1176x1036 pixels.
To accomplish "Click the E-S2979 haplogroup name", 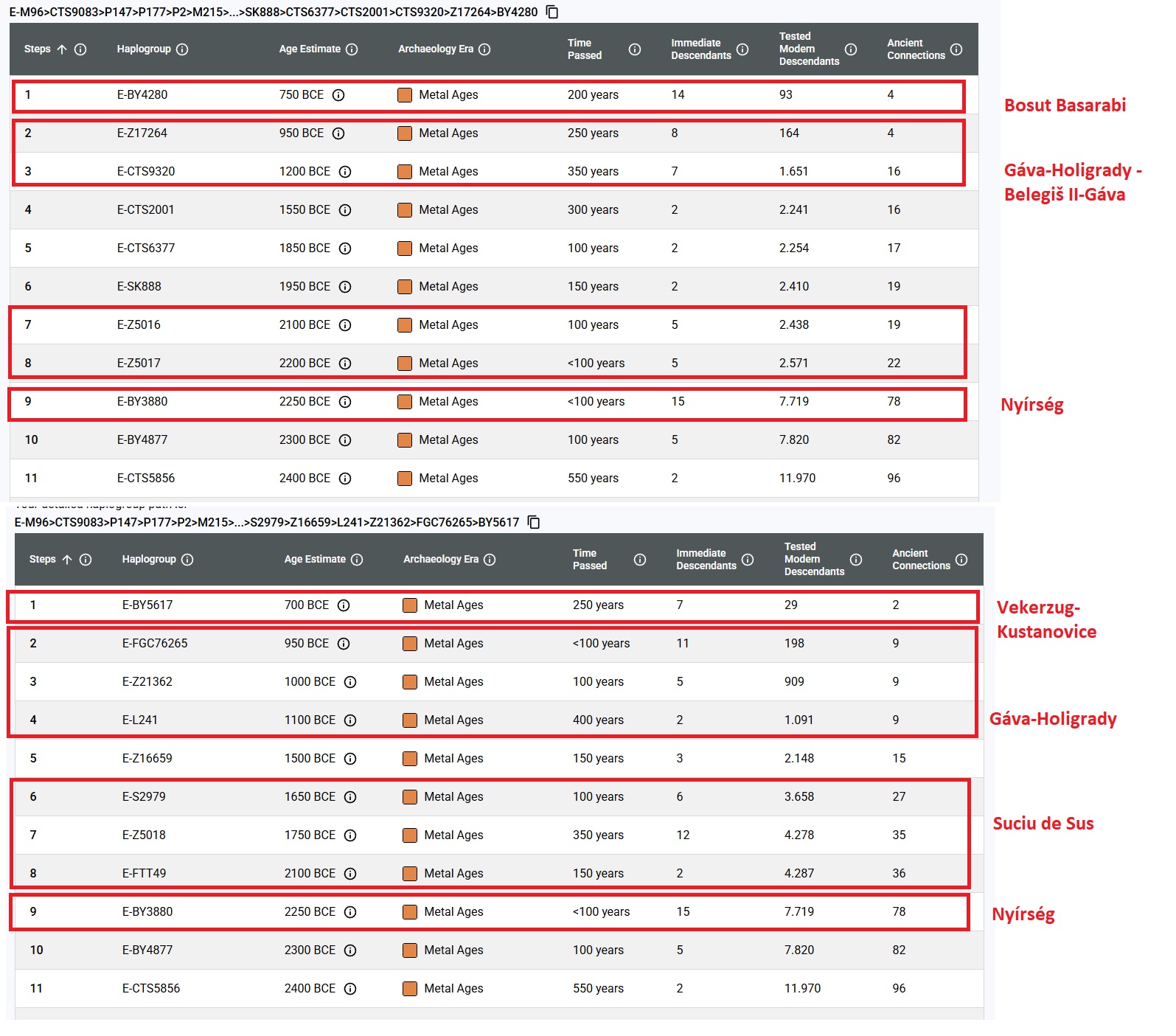I will pos(144,796).
